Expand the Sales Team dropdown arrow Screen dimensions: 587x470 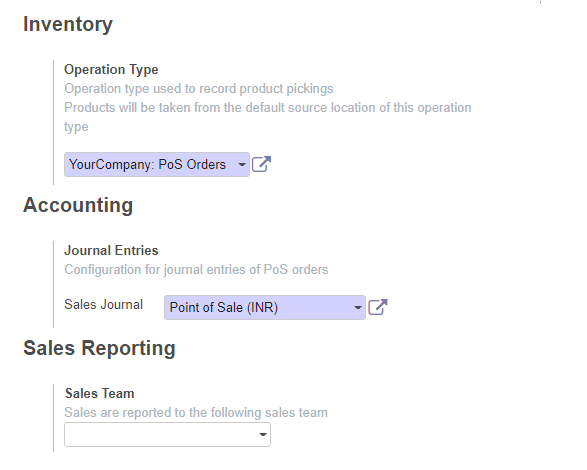click(x=263, y=434)
